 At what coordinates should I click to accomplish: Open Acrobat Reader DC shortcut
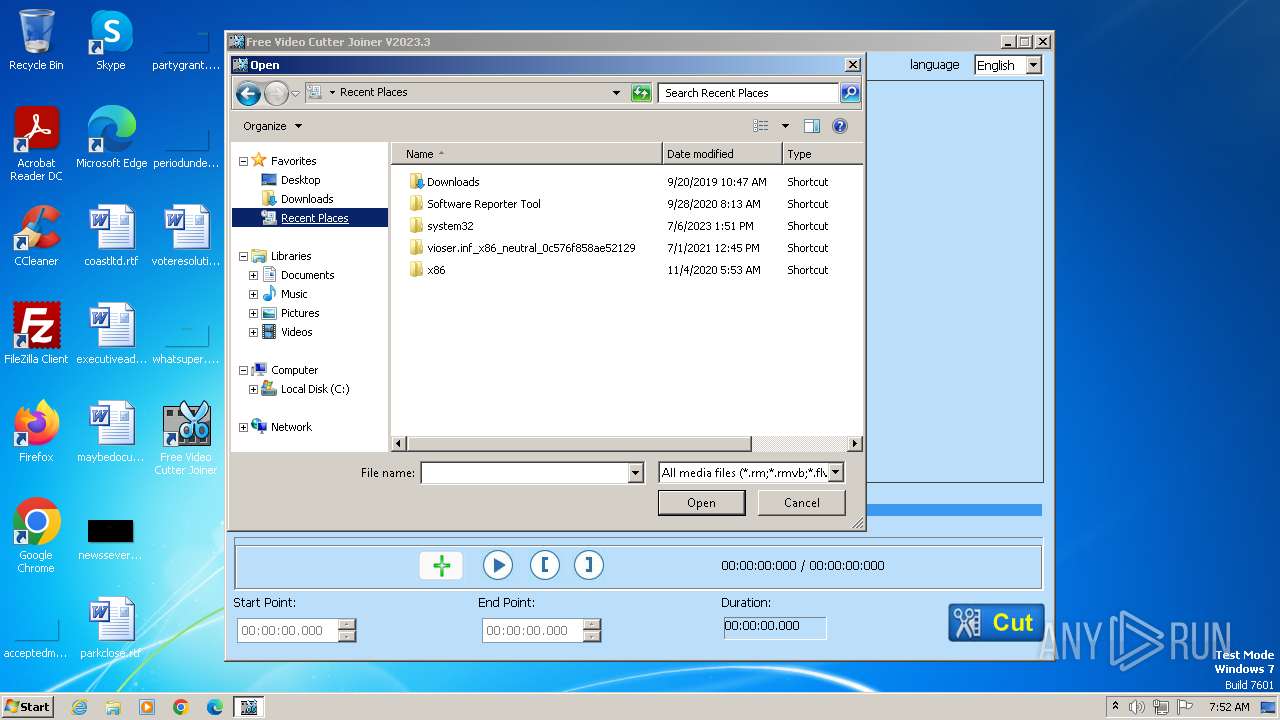tap(36, 145)
